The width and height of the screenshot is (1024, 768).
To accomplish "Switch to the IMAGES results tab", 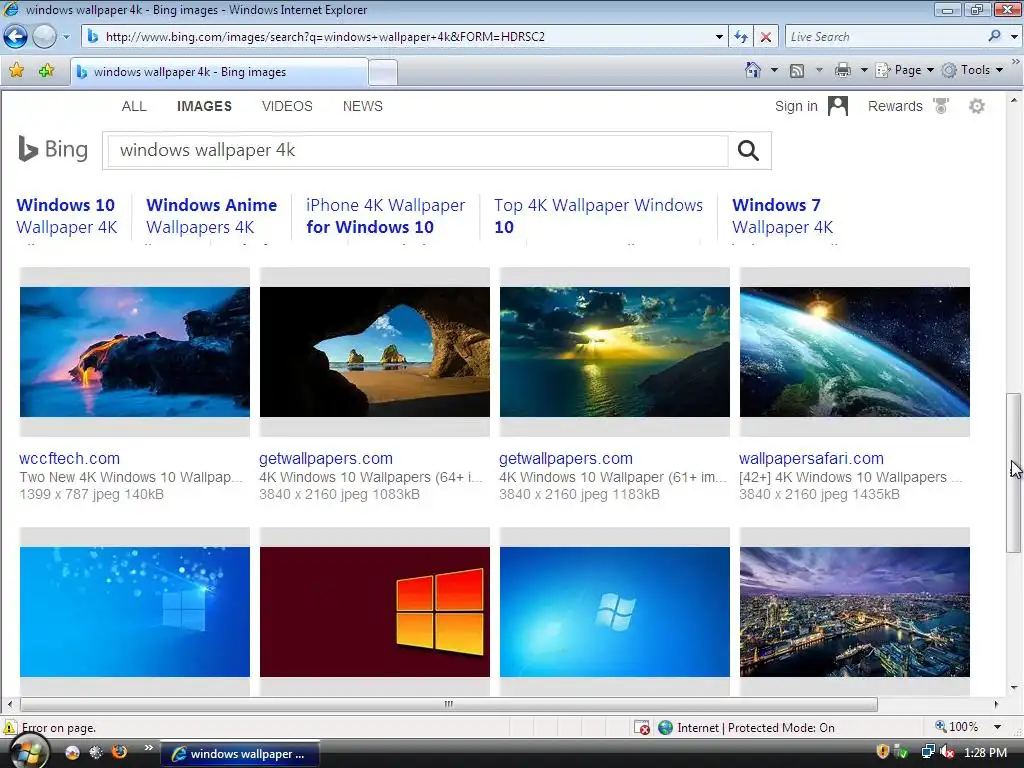I will coord(204,106).
